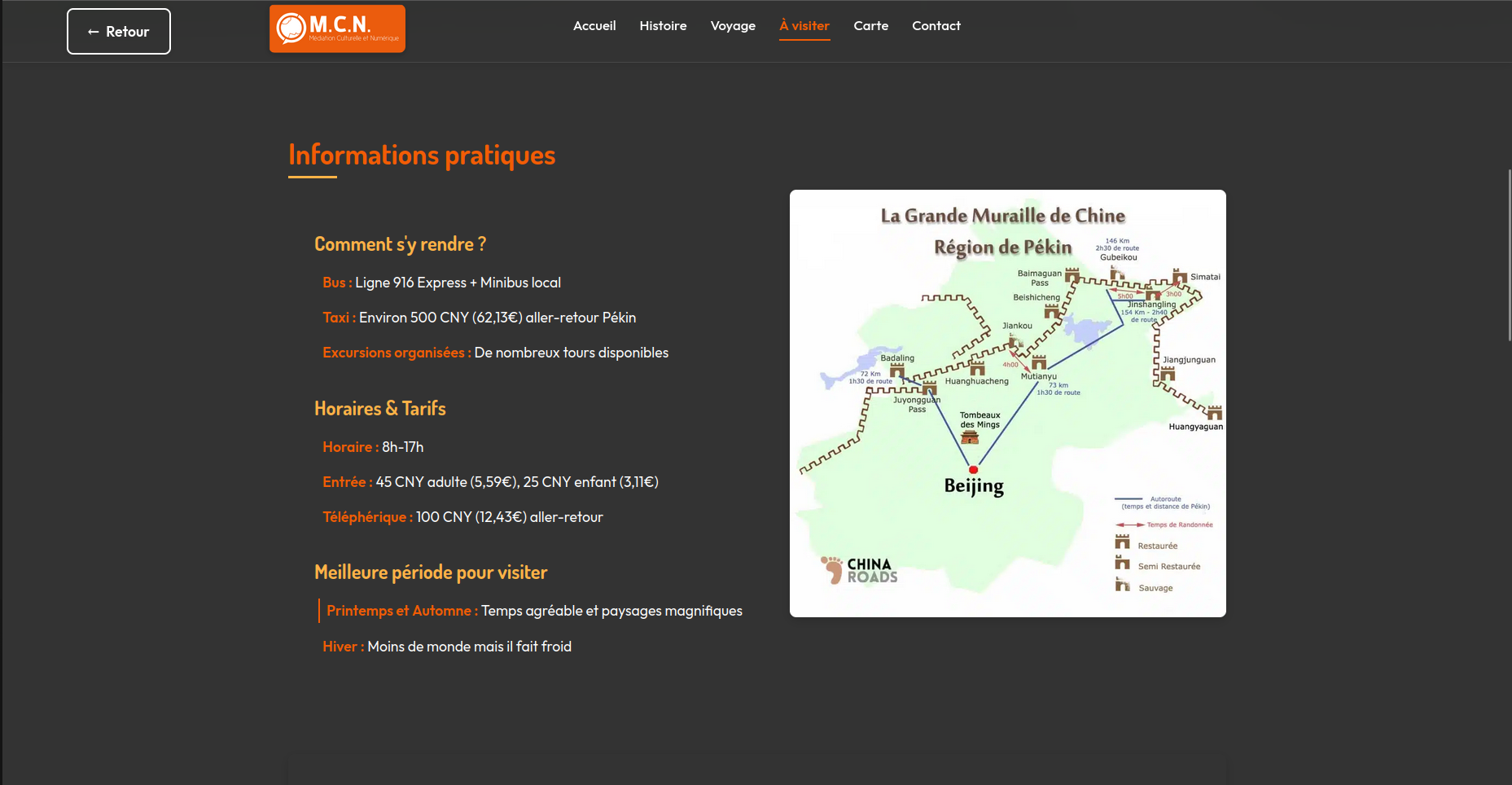
Task: Click the M.C.N. logo in header
Action: (337, 29)
